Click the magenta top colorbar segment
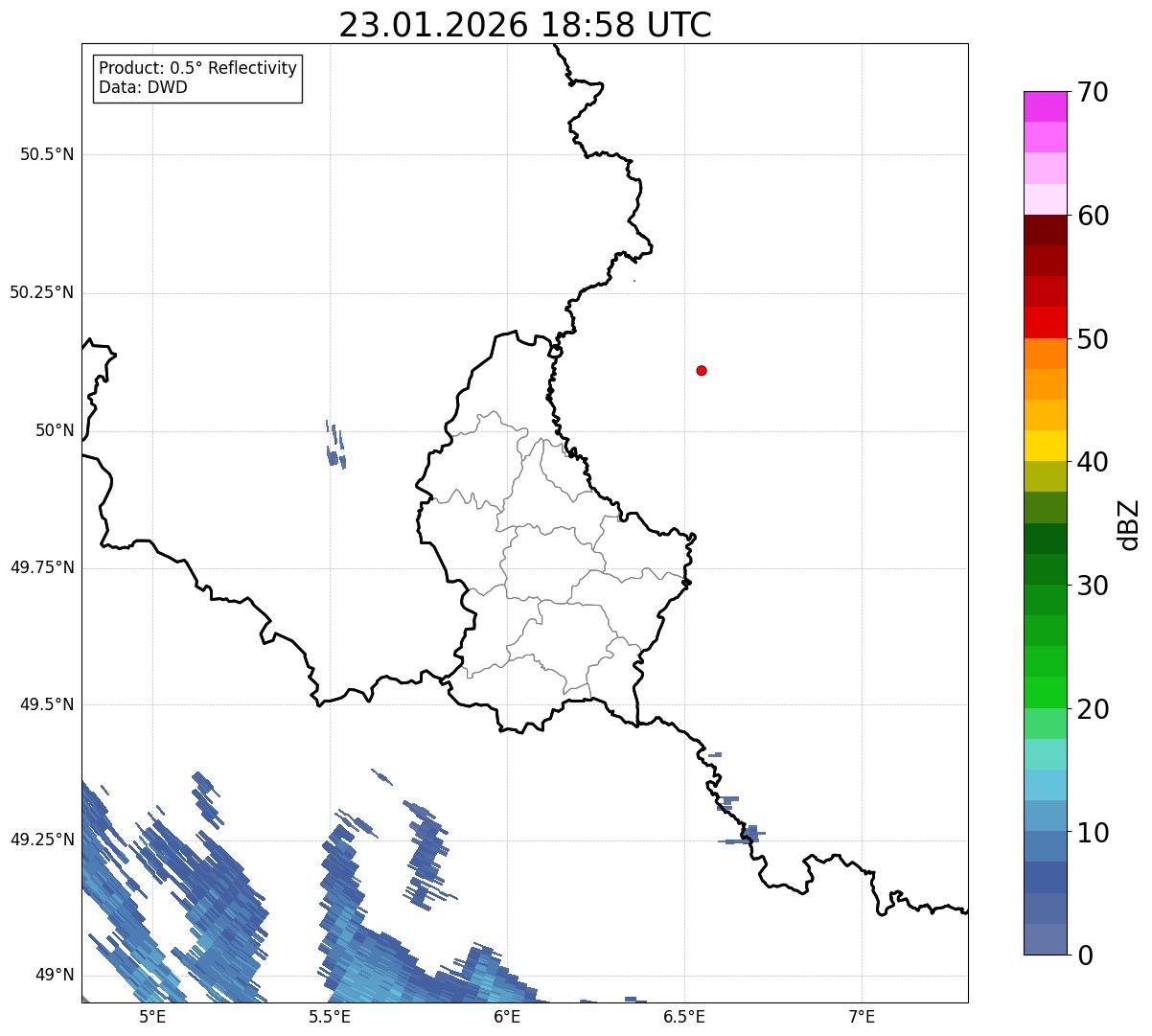This screenshot has width=1152, height=1036. 1045,106
